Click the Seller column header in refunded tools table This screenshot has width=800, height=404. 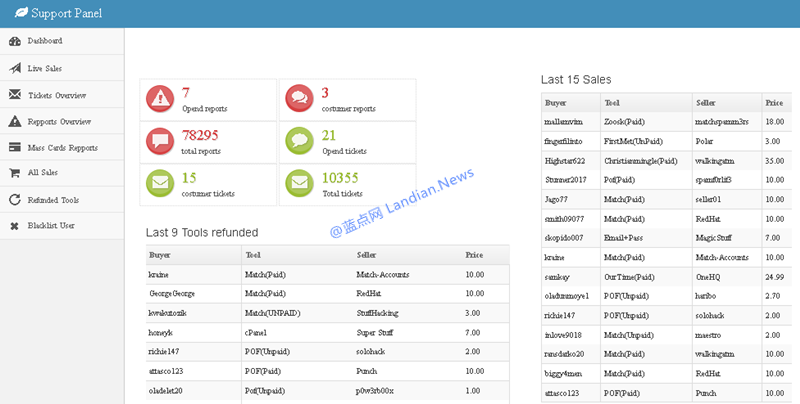pos(366,255)
